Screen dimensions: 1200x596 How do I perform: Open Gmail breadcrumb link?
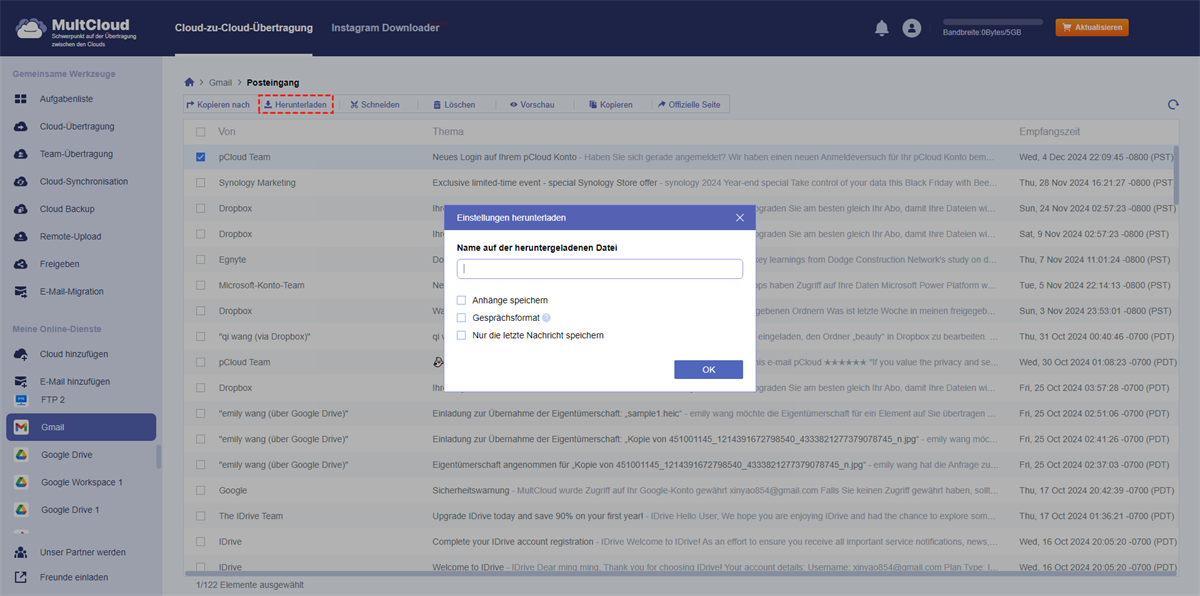coord(220,82)
